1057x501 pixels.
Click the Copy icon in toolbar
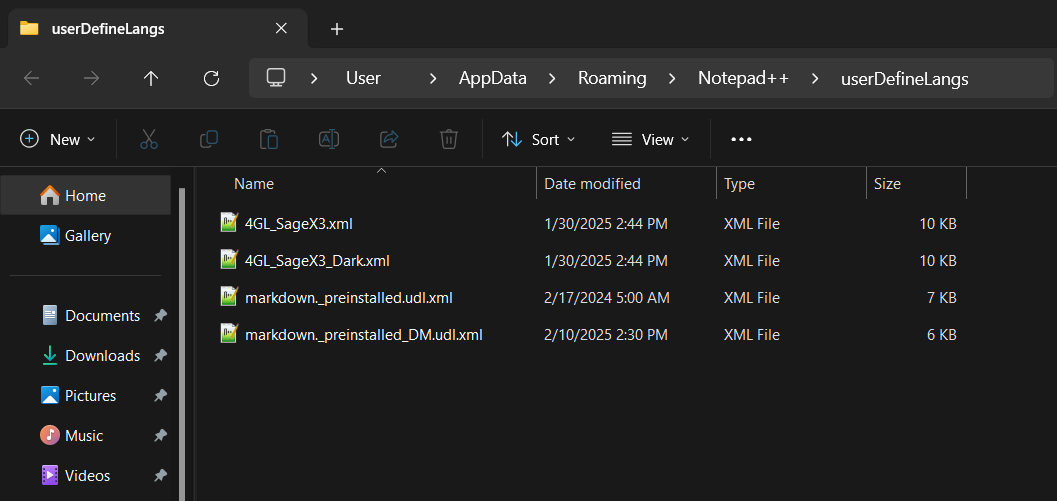(x=209, y=139)
